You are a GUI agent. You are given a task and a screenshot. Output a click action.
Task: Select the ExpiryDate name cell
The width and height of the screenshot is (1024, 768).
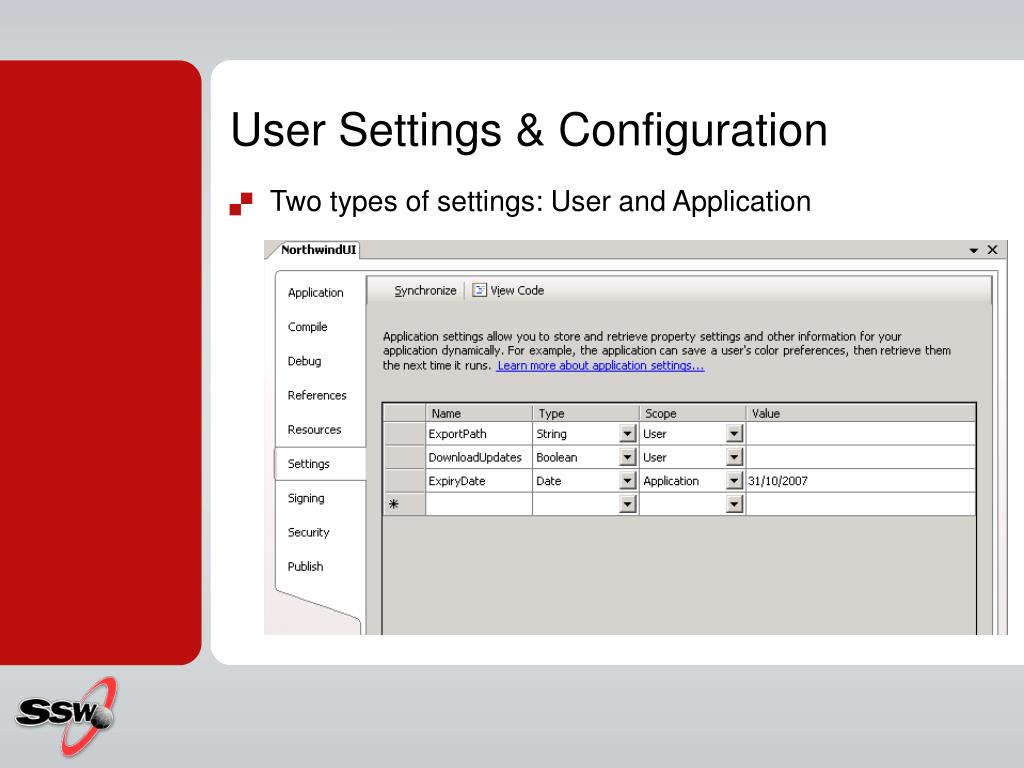coord(479,481)
